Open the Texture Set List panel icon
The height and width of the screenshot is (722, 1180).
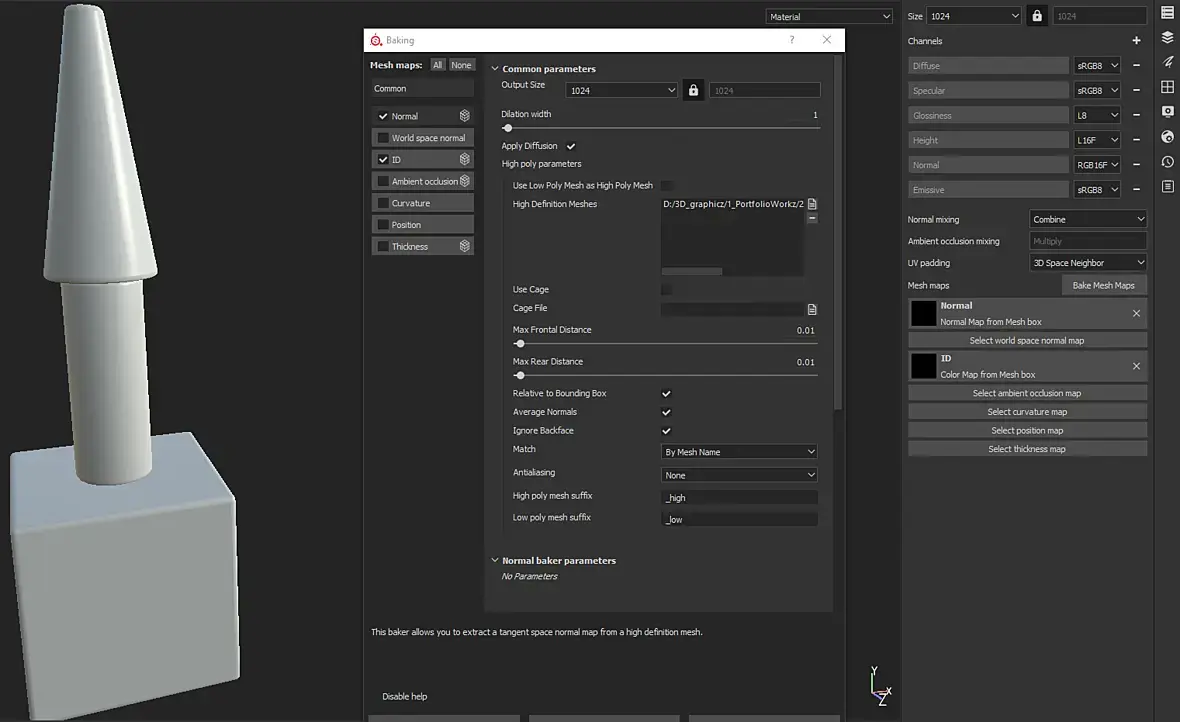[x=1167, y=13]
